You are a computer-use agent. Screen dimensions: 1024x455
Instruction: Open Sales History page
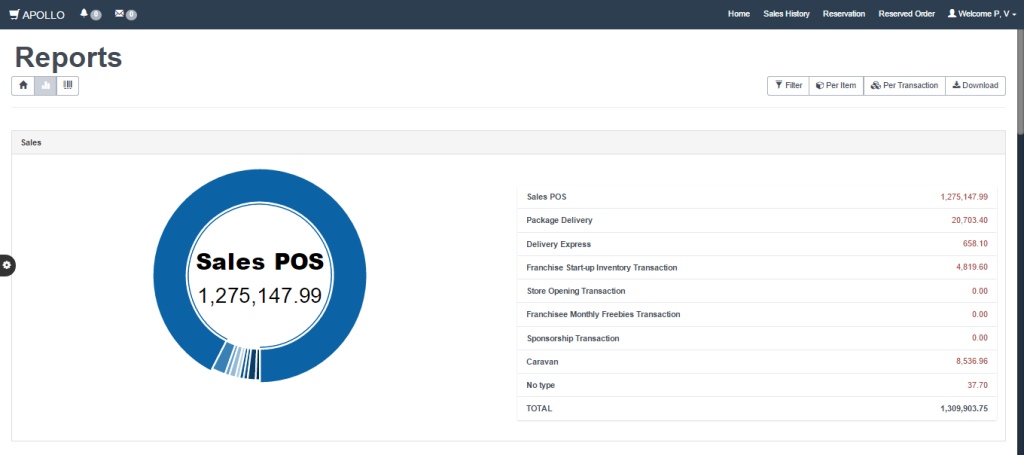(786, 14)
